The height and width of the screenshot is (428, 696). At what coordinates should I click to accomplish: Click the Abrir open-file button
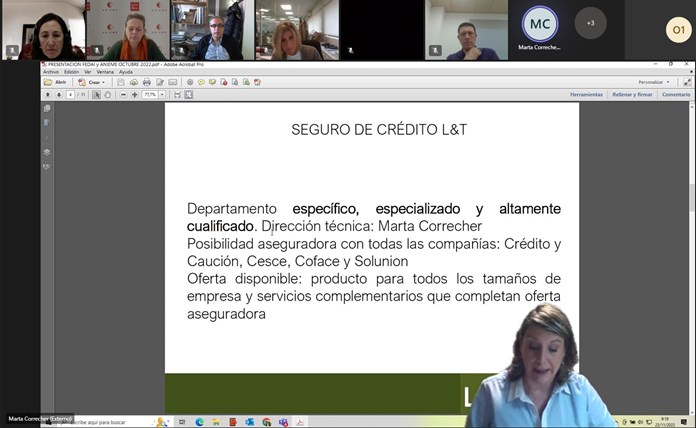pos(56,82)
